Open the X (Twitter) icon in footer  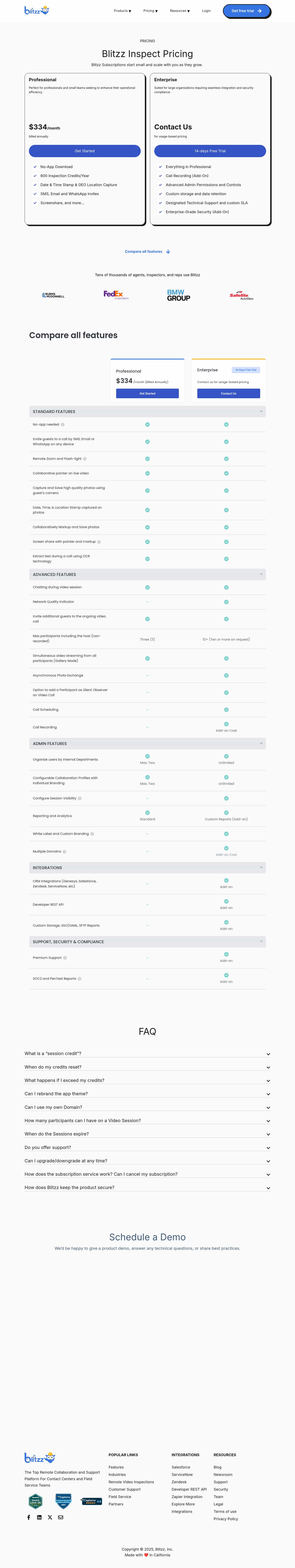[50, 1518]
